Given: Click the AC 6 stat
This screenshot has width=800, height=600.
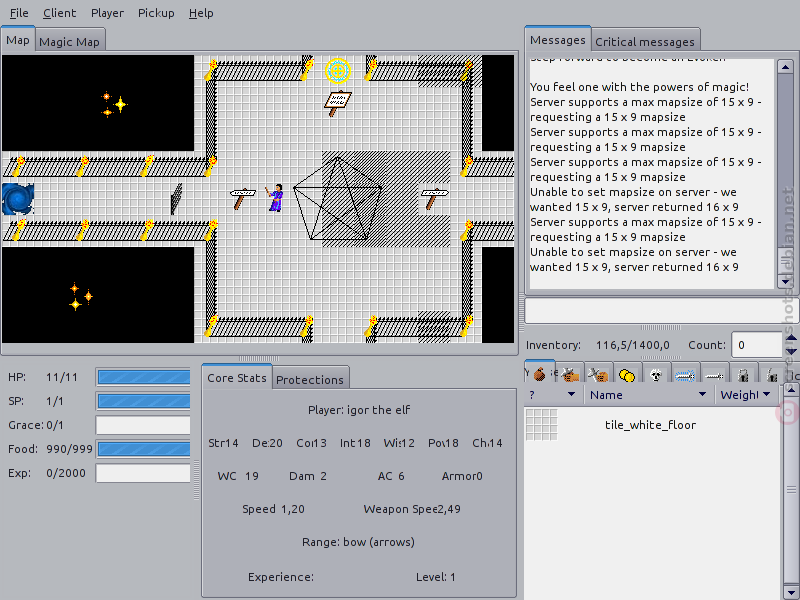Looking at the screenshot, I should 391,476.
